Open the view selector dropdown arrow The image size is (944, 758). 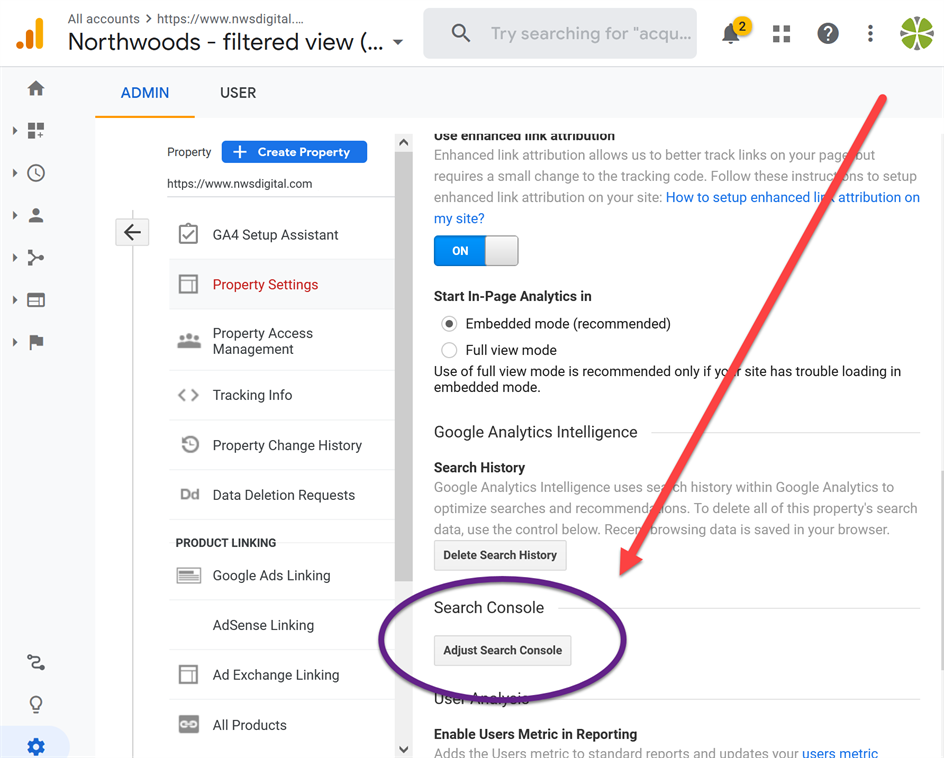point(398,42)
